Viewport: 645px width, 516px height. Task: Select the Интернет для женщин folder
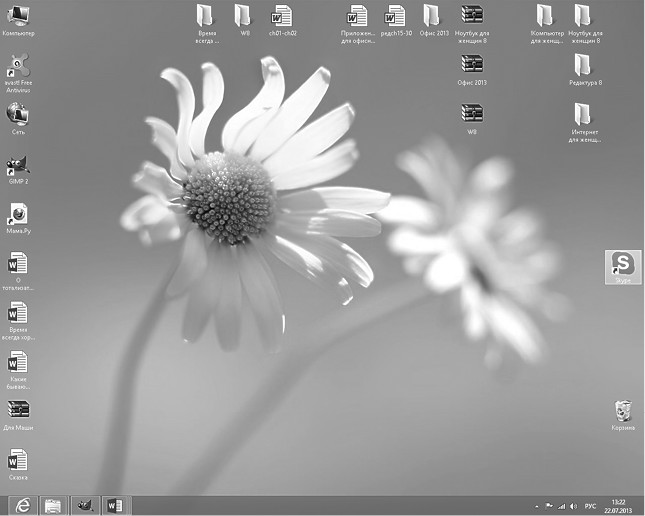[583, 113]
